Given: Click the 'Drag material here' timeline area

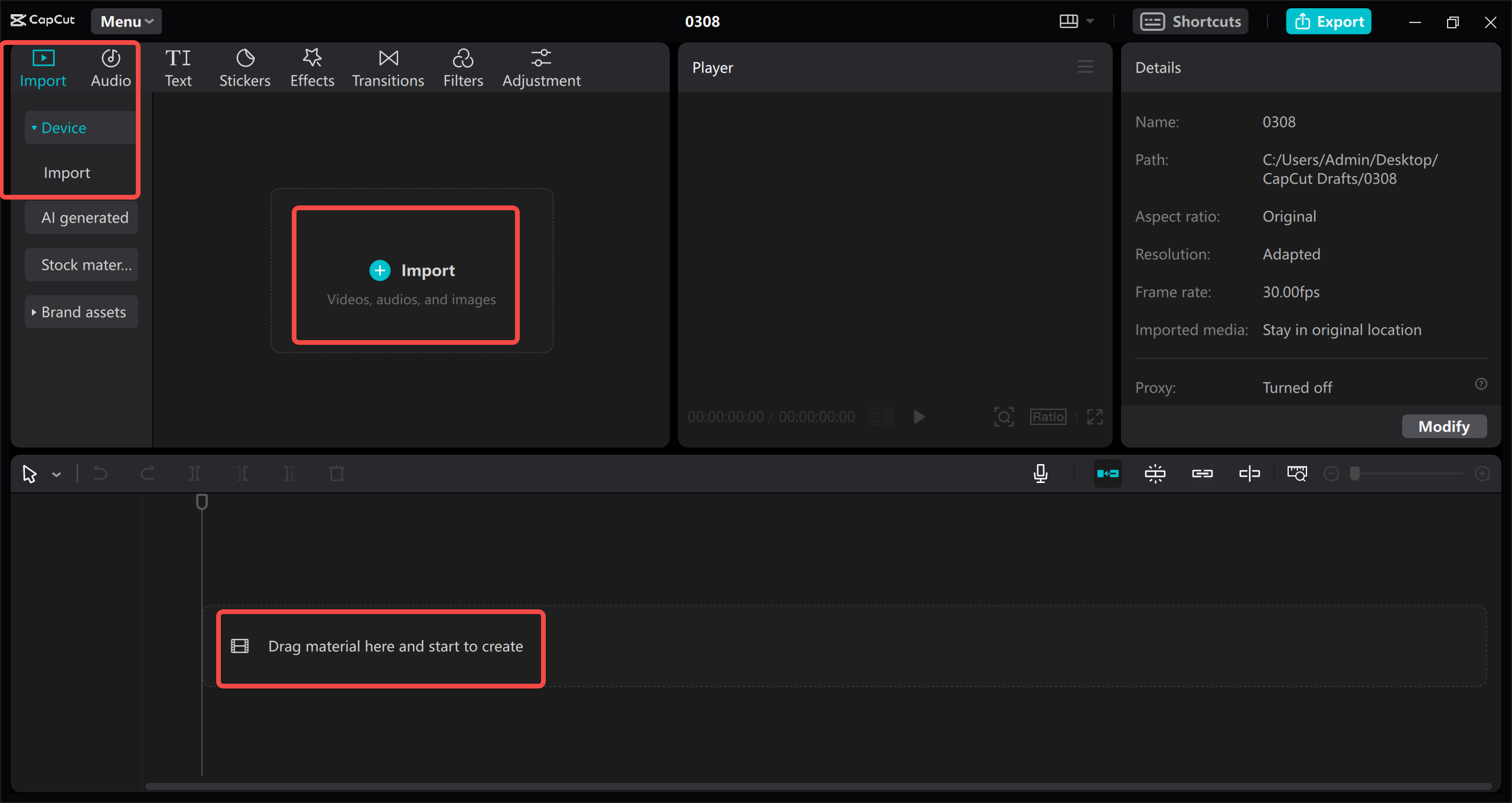Looking at the screenshot, I should point(845,646).
